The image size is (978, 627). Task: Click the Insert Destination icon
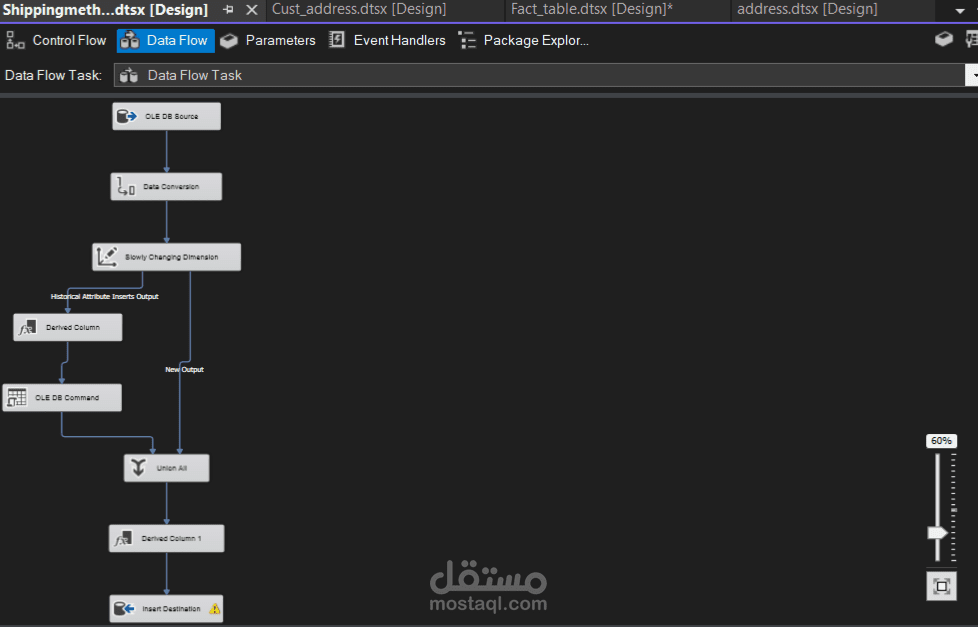coord(124,608)
